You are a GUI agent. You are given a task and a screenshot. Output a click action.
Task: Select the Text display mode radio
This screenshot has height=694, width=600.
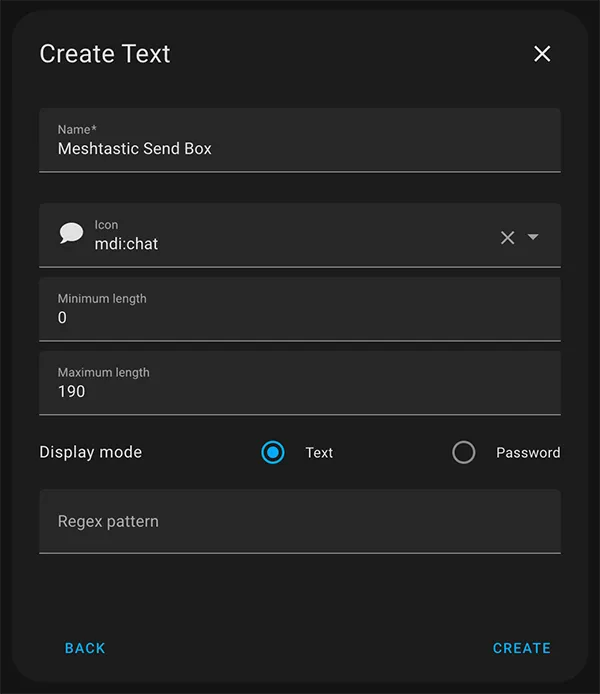click(273, 452)
